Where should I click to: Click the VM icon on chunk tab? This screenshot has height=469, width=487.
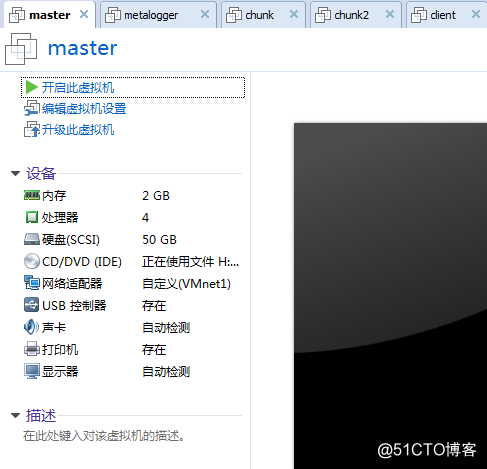[234, 15]
